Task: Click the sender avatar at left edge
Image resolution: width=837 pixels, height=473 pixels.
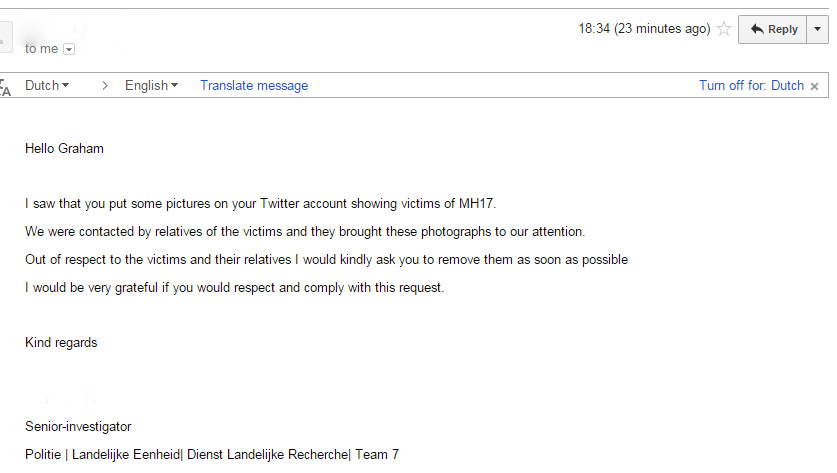Action: 5,40
